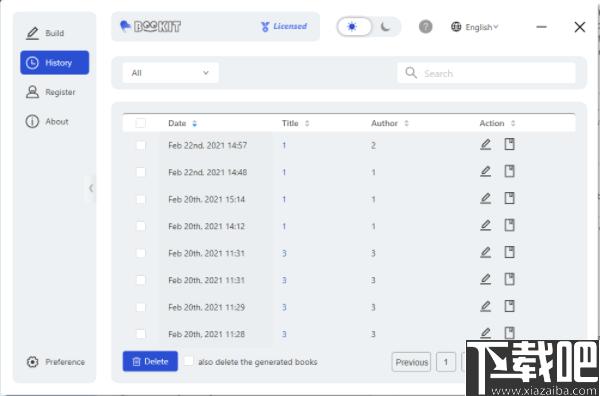Open the book icon for Feb 20th 11:28
The image size is (601, 396).
(x=509, y=333)
